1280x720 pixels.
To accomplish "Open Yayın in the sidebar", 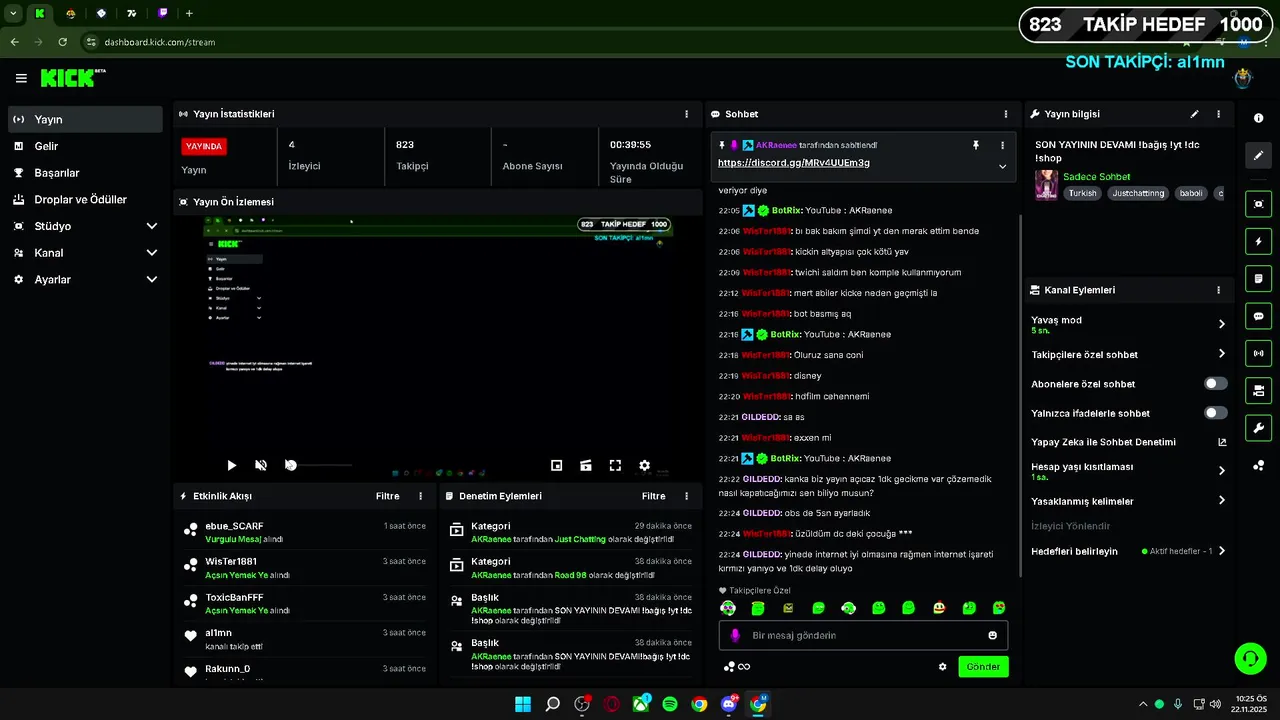I will pos(85,119).
